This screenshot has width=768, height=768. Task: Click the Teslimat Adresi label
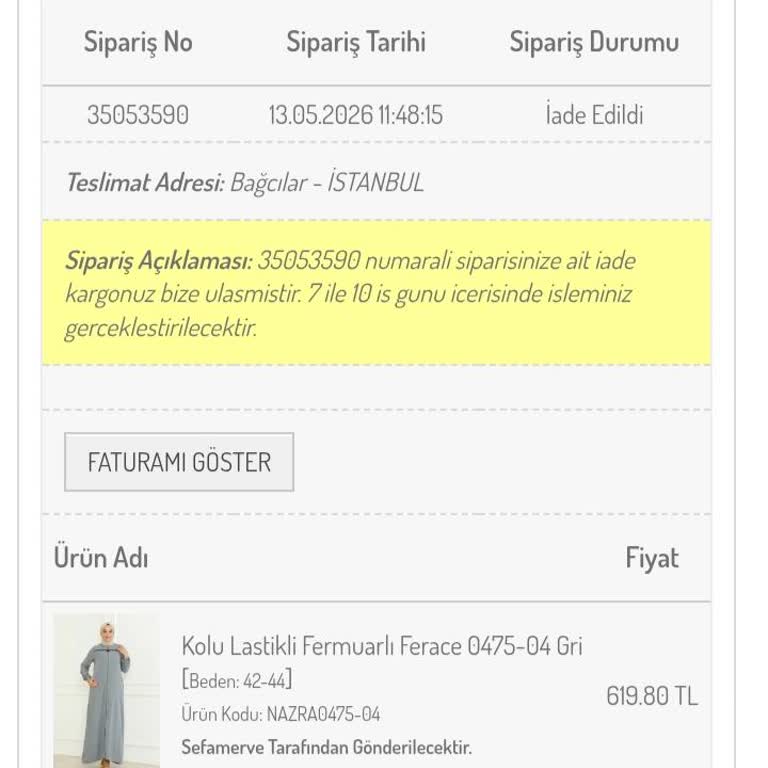145,183
